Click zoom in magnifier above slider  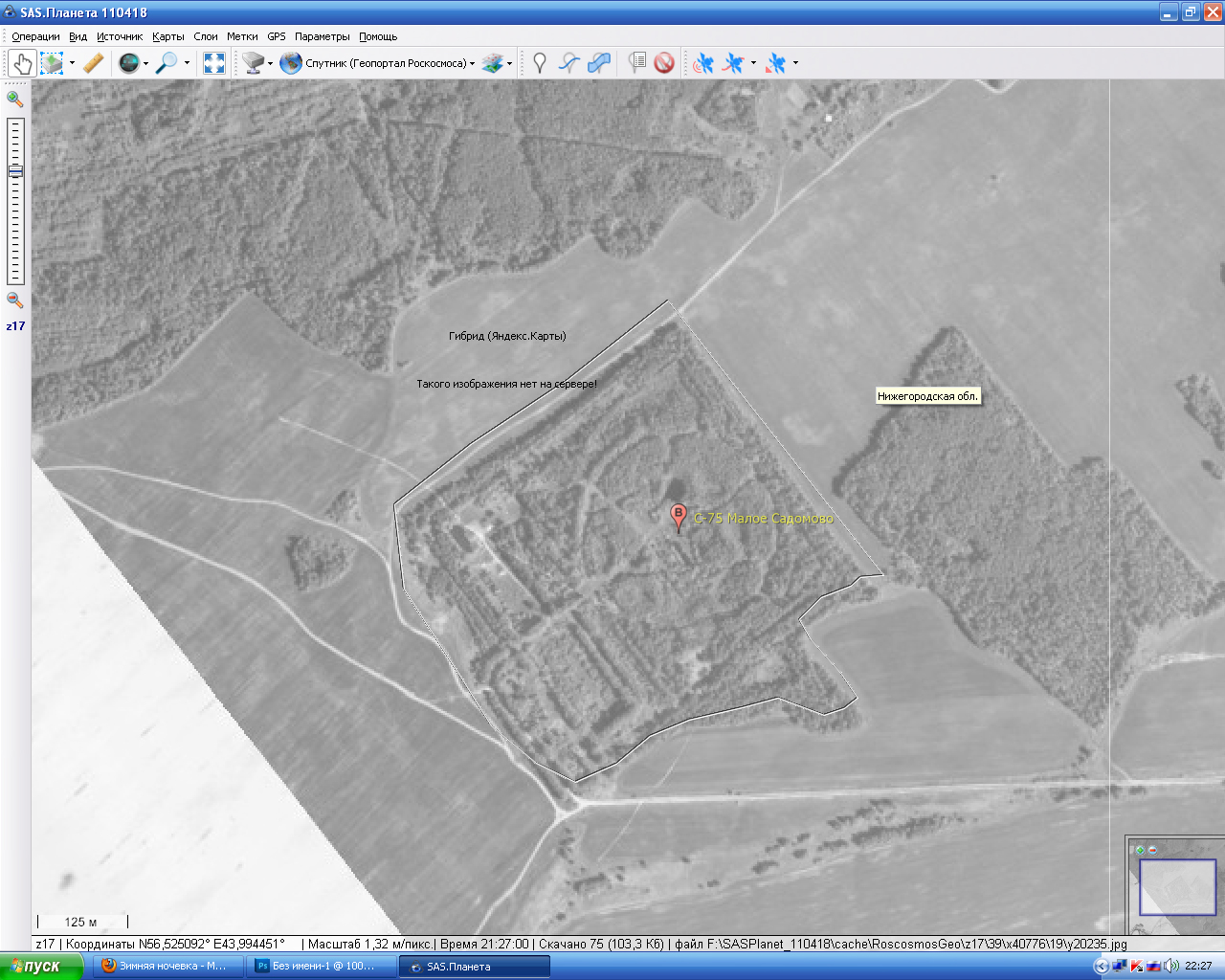(x=14, y=99)
